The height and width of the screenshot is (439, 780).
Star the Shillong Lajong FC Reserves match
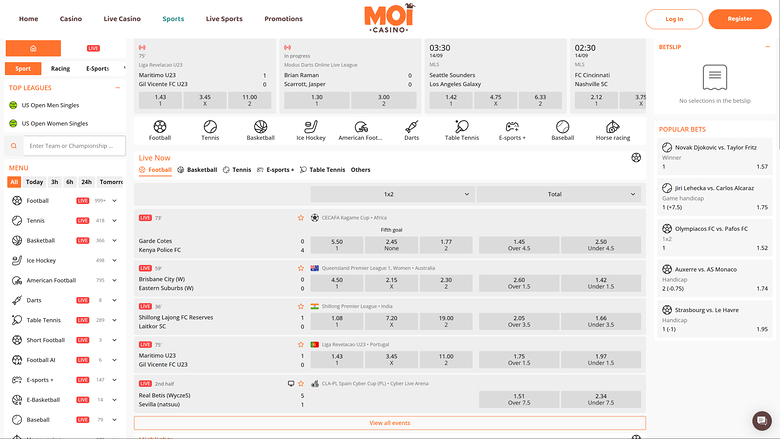302,306
